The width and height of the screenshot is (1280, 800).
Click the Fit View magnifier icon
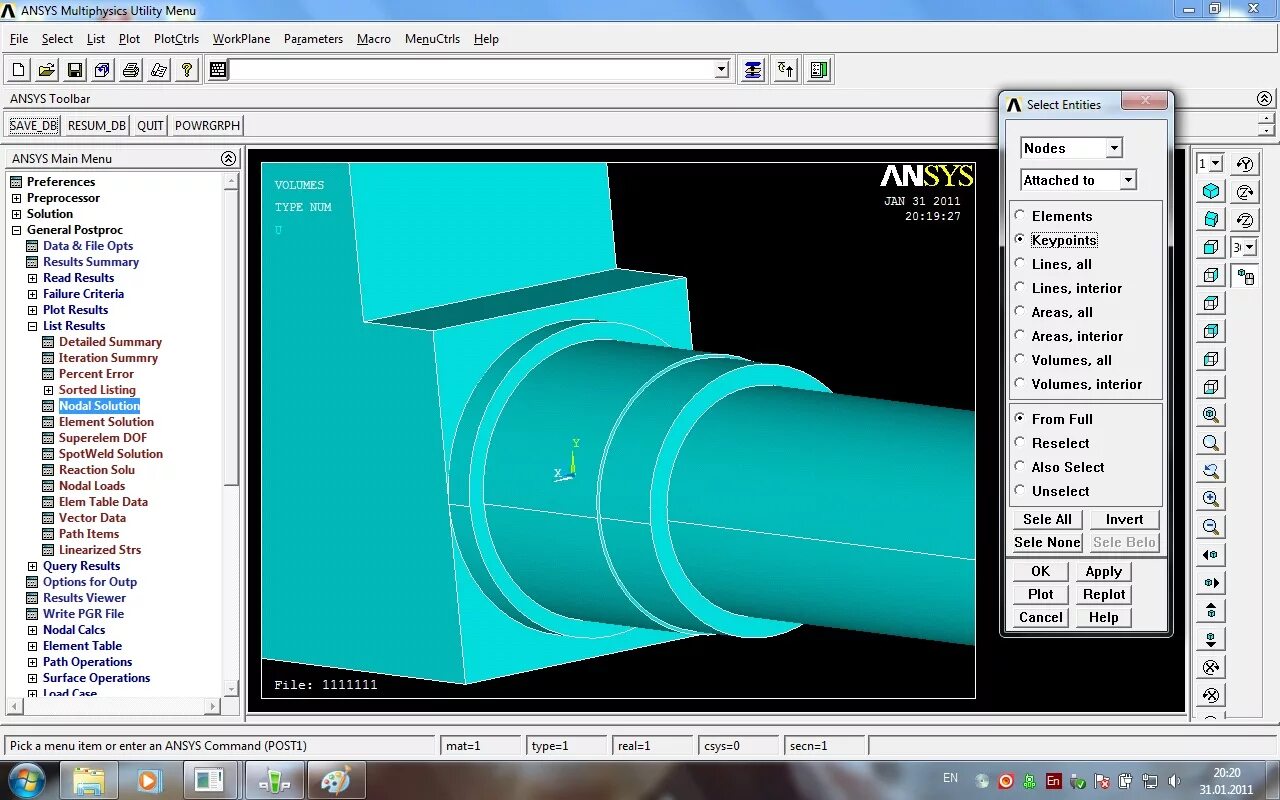click(x=1211, y=415)
